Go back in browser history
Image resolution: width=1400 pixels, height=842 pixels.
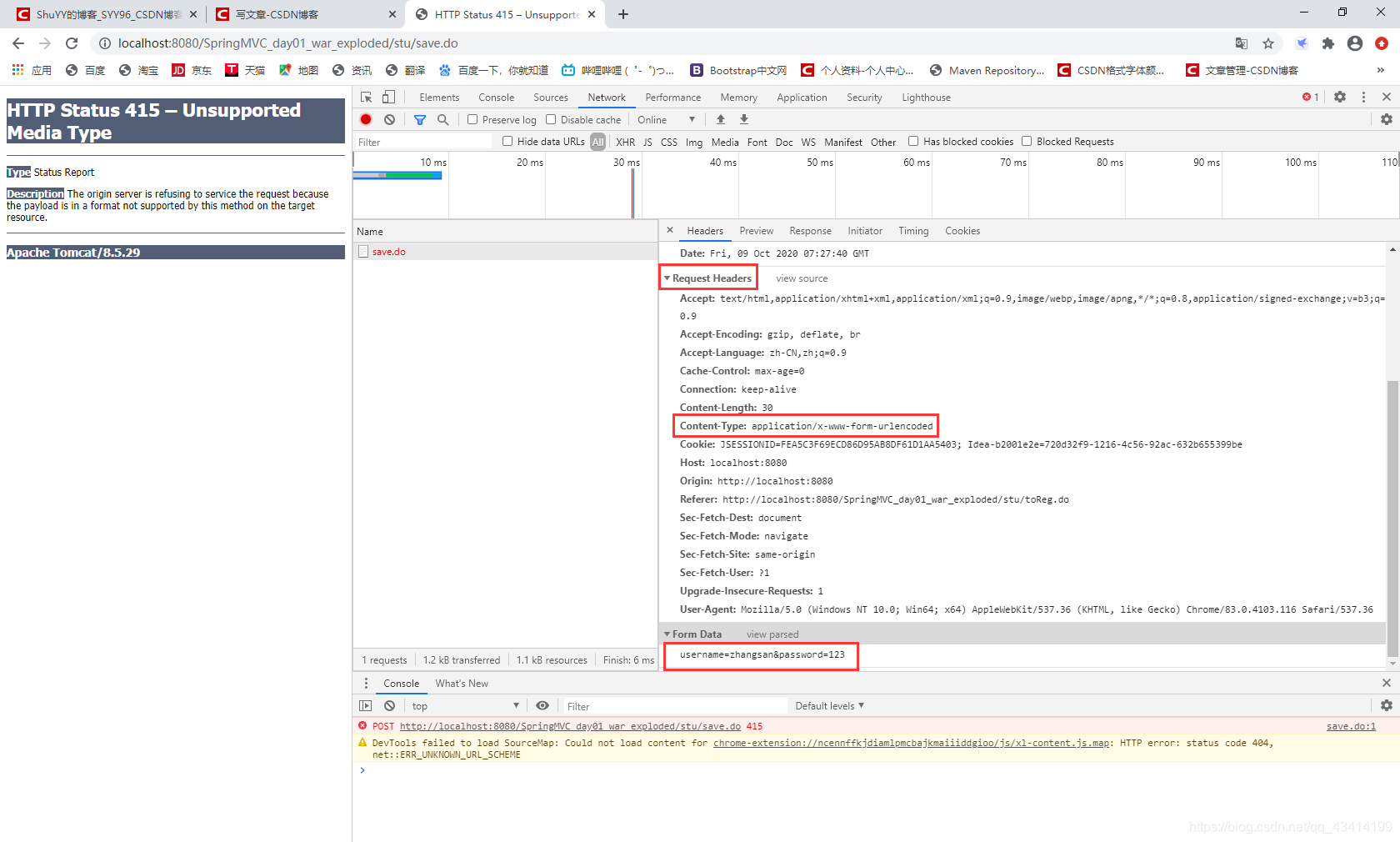point(18,43)
